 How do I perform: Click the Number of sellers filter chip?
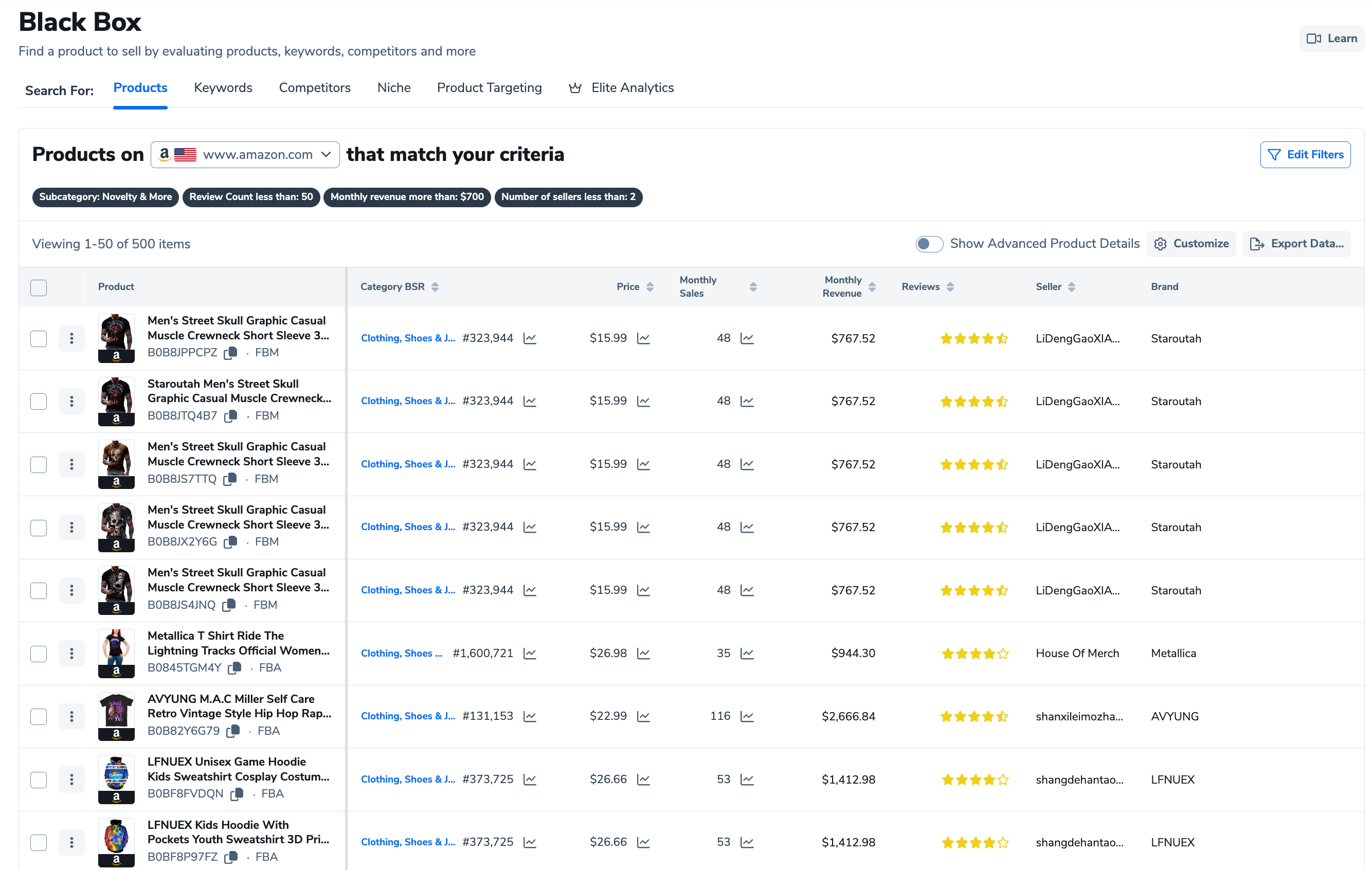(x=568, y=197)
